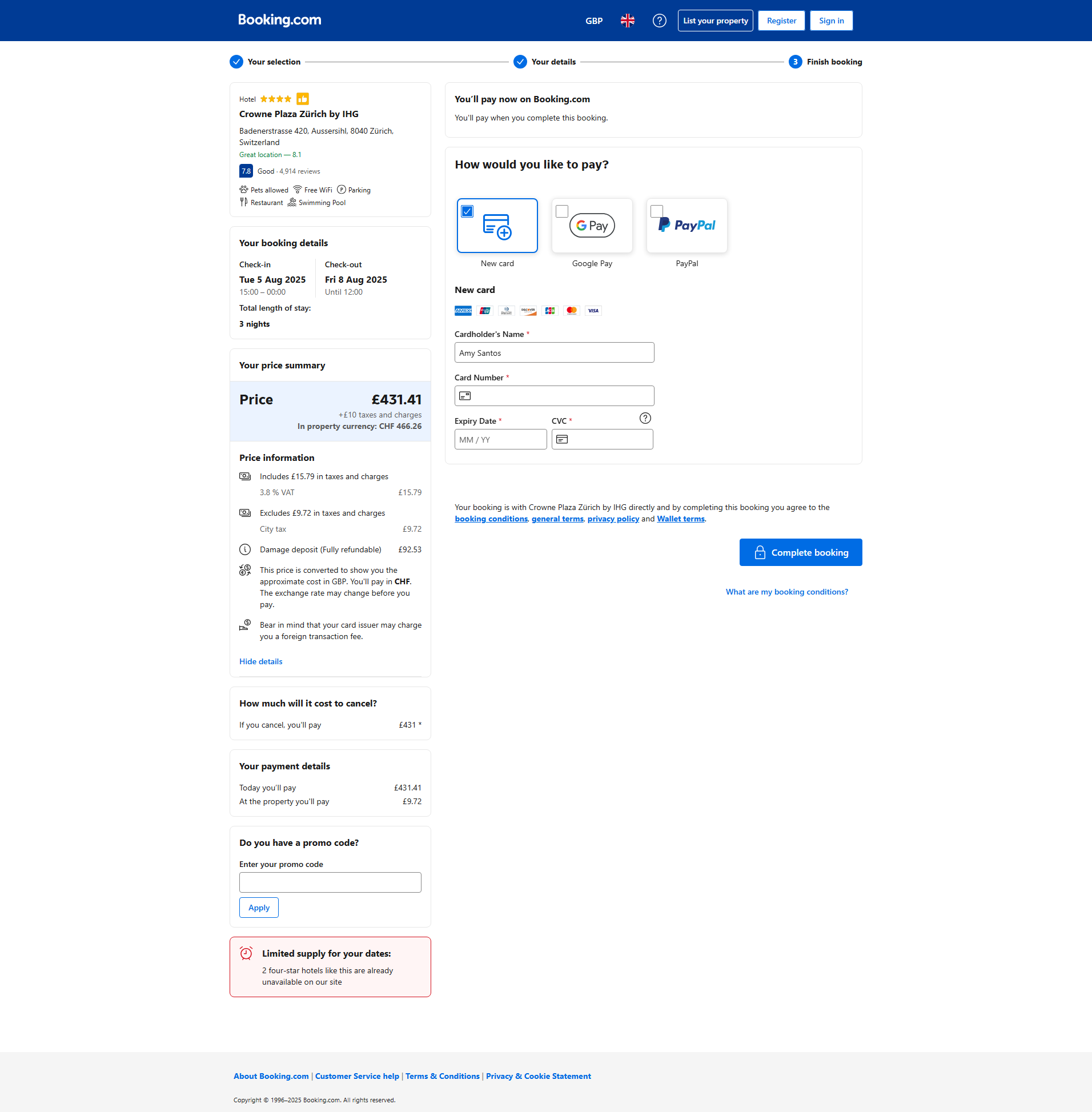Collapse price info with Hide details
The width and height of the screenshot is (1092, 1112).
261,661
